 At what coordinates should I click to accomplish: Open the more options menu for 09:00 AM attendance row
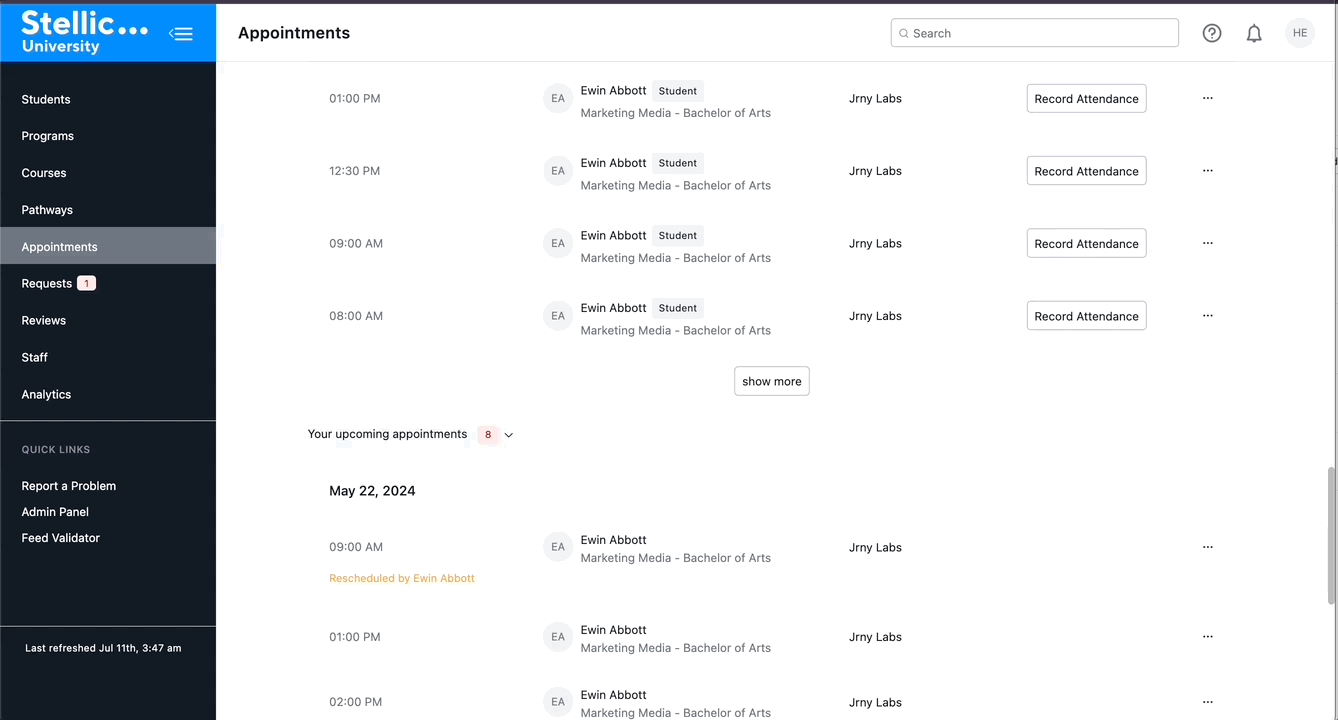[1207, 243]
